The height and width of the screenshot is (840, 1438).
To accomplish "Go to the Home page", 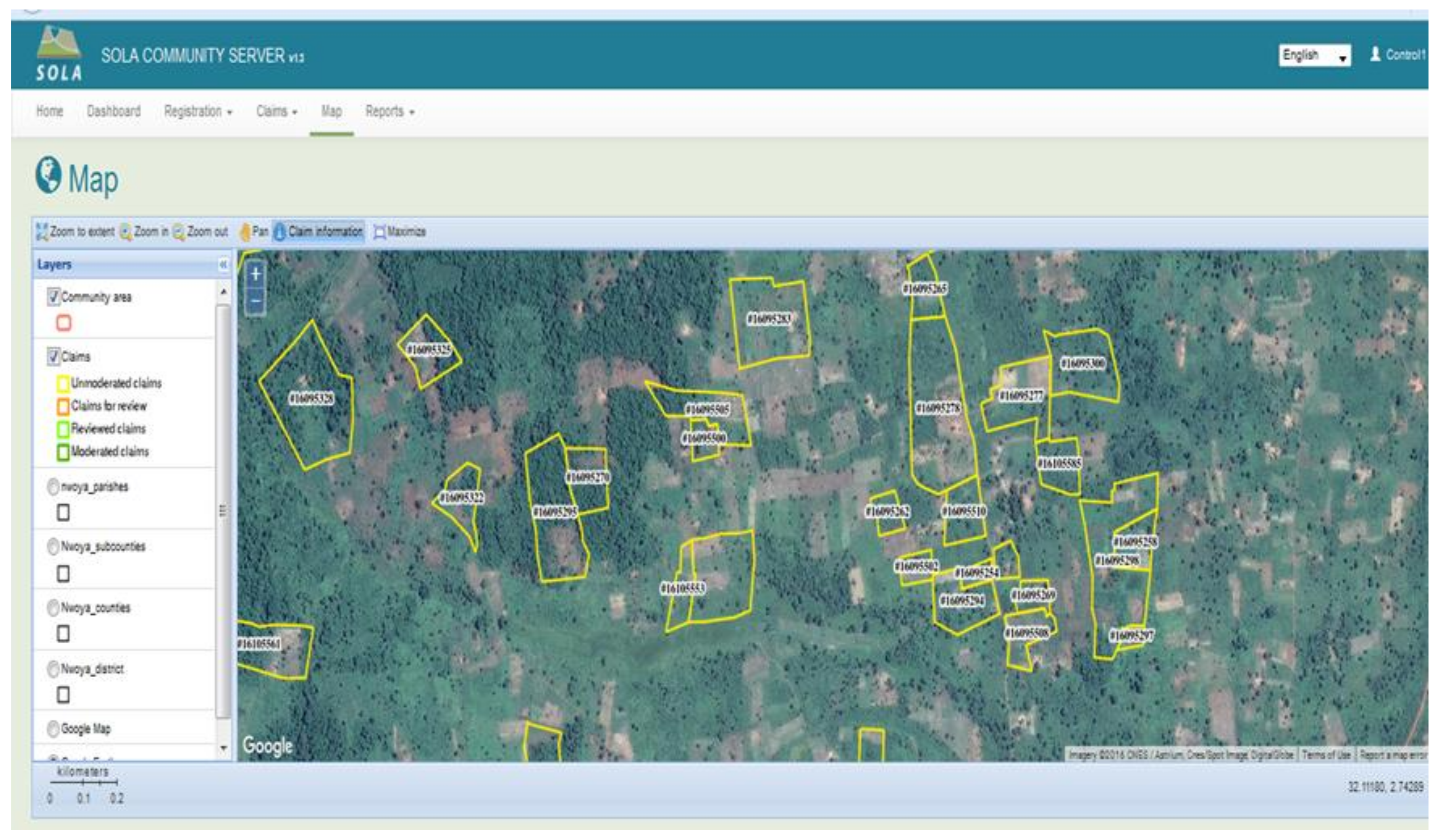I will coord(50,111).
